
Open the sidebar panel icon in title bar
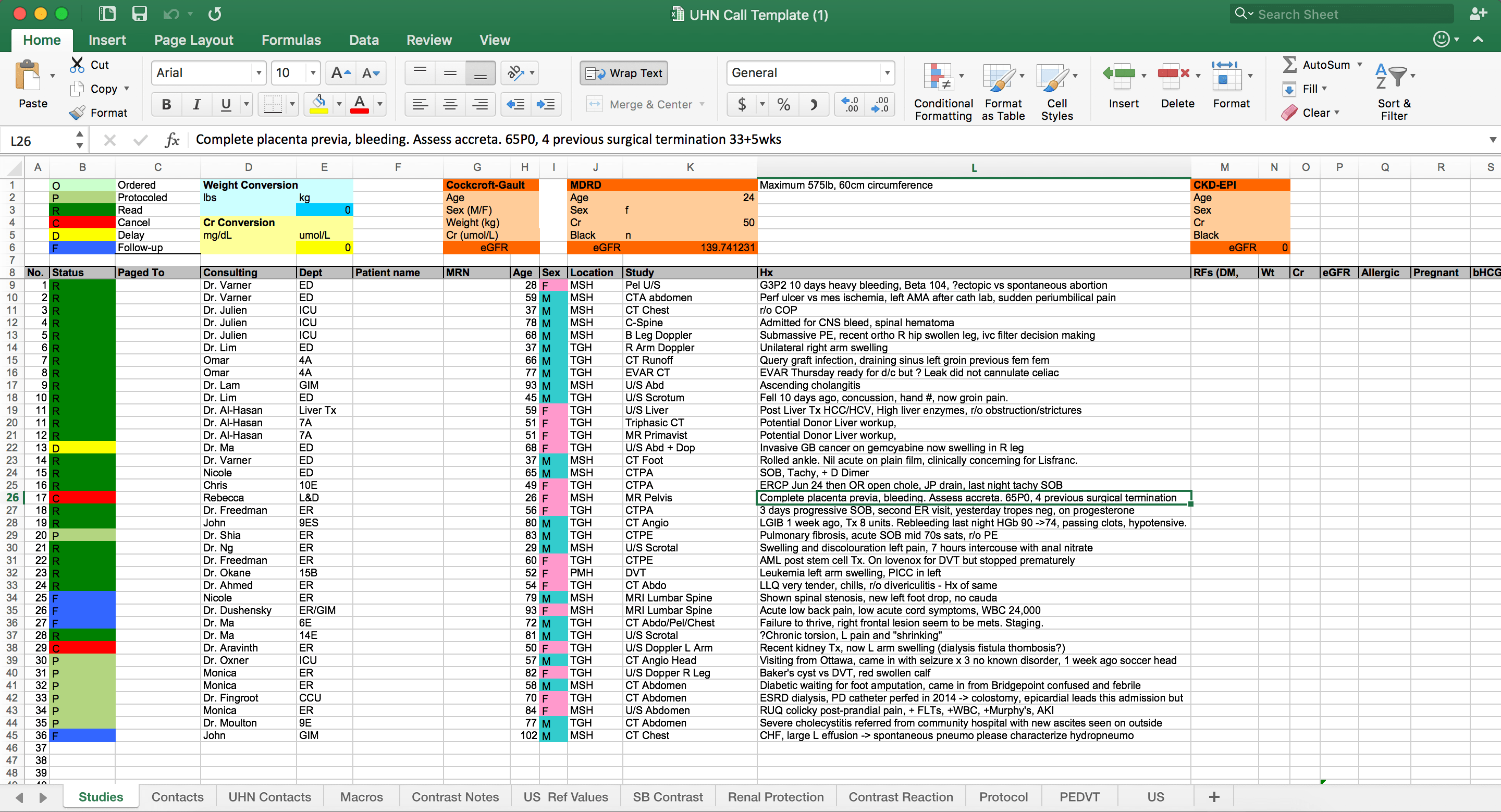click(x=107, y=14)
